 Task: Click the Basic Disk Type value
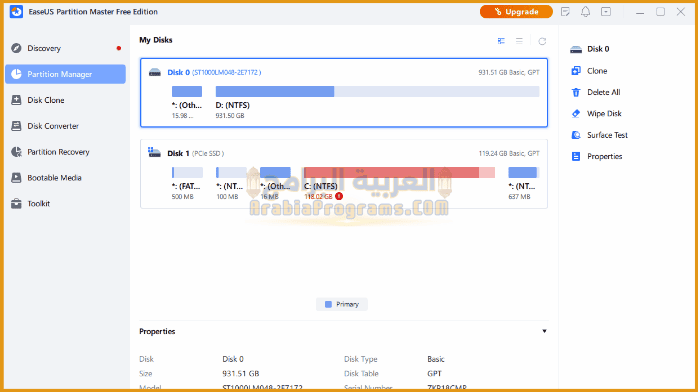coord(436,359)
